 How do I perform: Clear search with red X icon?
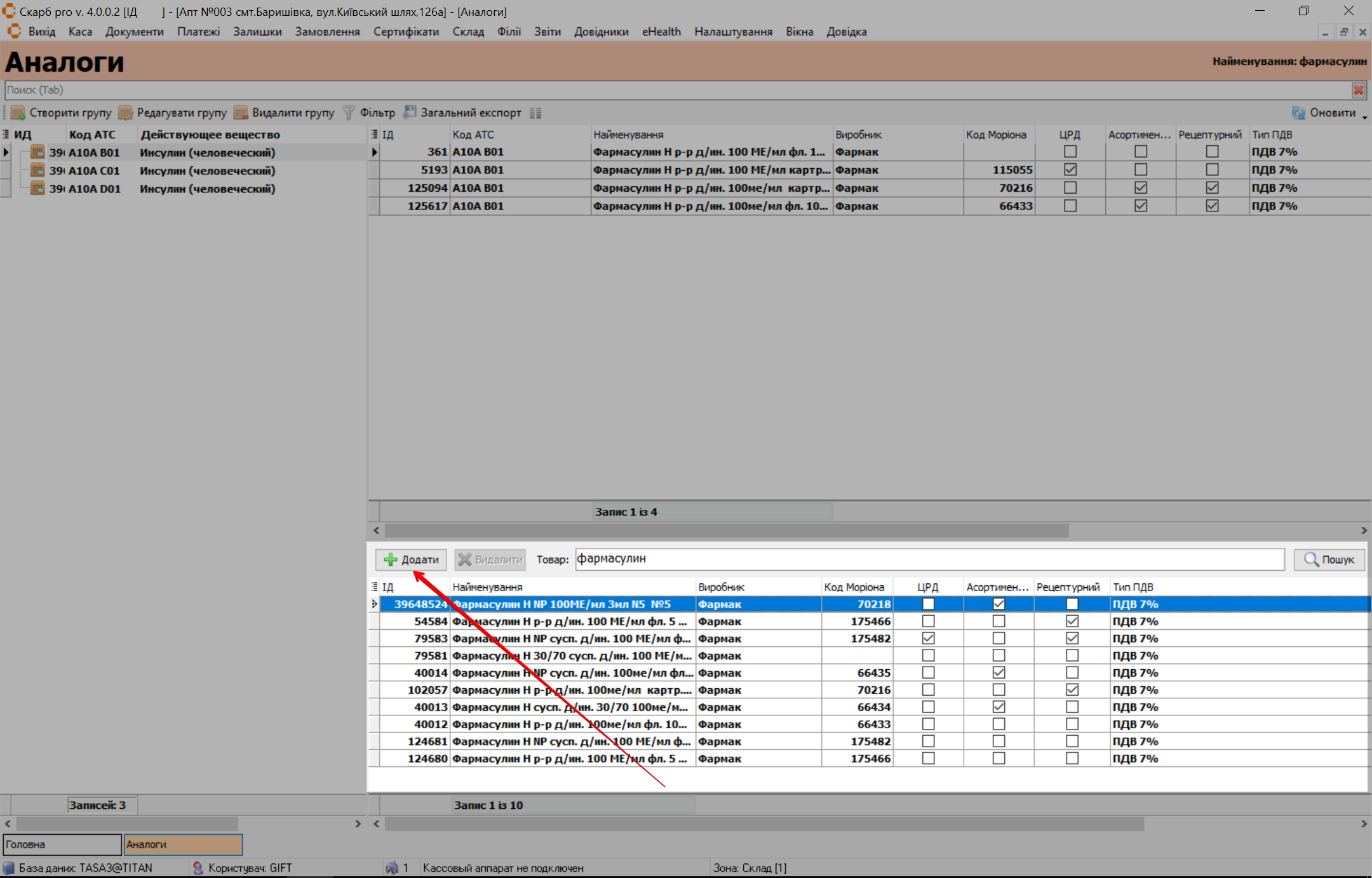tap(1358, 90)
